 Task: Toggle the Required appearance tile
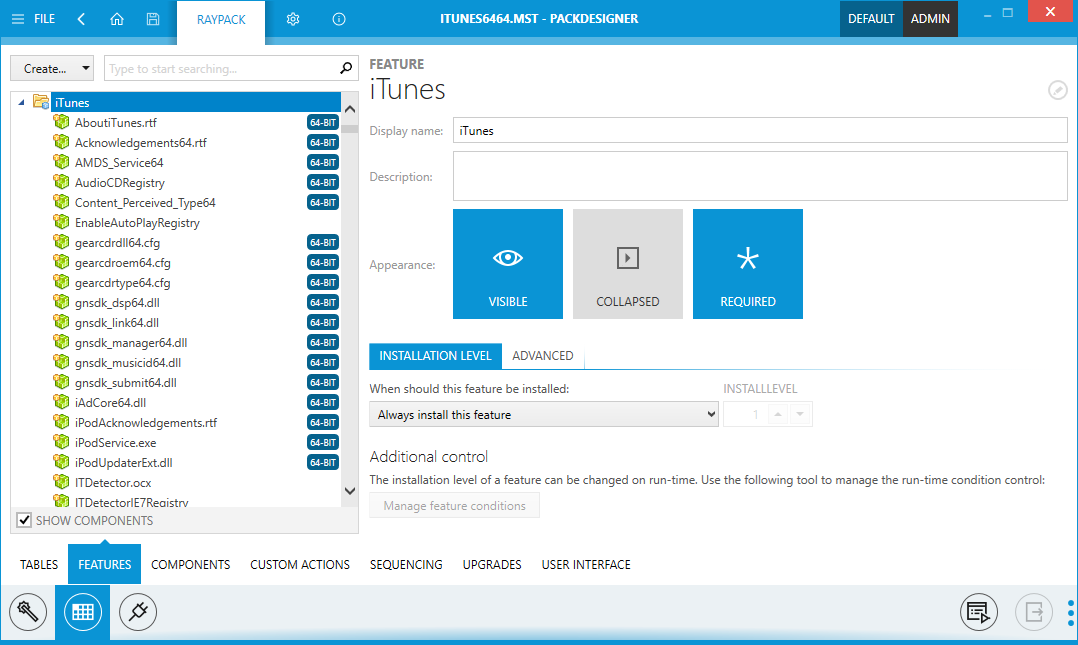pyautogui.click(x=748, y=264)
